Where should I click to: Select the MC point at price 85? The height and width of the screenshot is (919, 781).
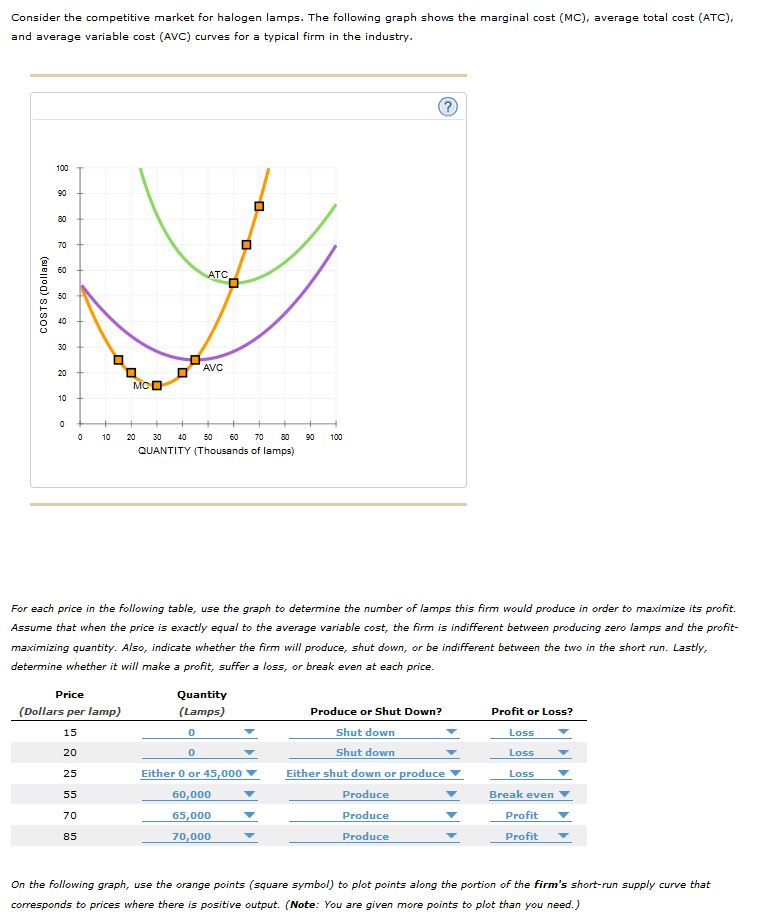point(259,206)
